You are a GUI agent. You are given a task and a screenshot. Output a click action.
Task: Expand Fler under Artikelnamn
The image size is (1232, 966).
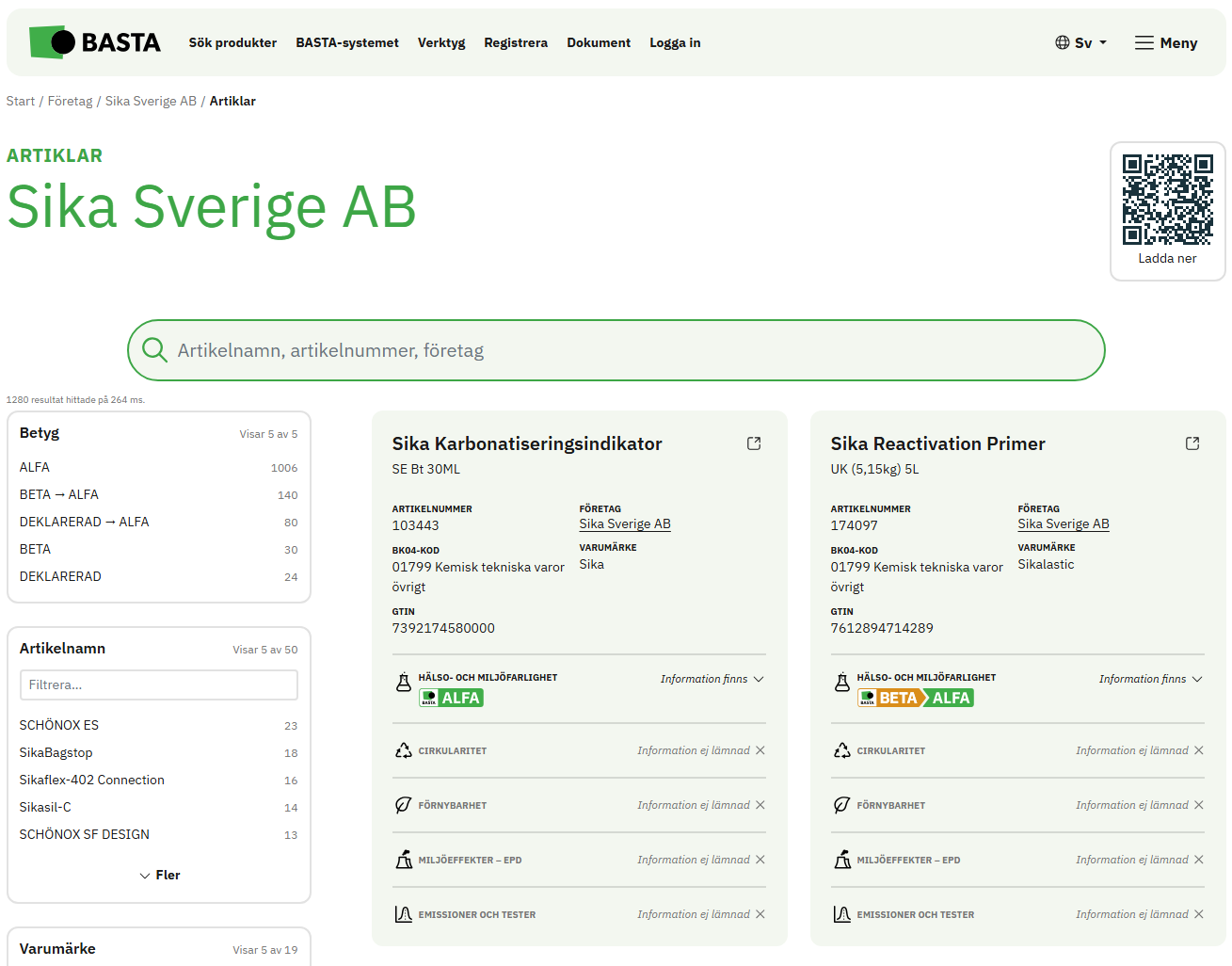160,875
